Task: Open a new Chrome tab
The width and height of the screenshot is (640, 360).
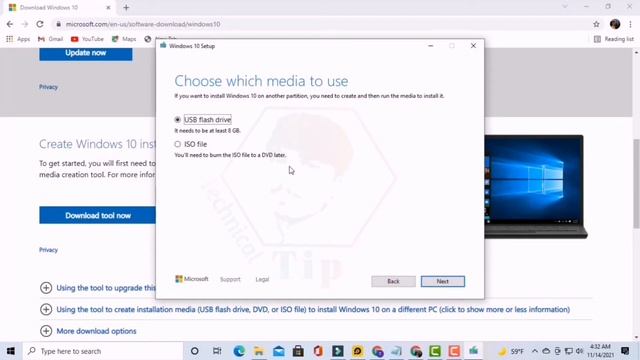Action: 126,7
